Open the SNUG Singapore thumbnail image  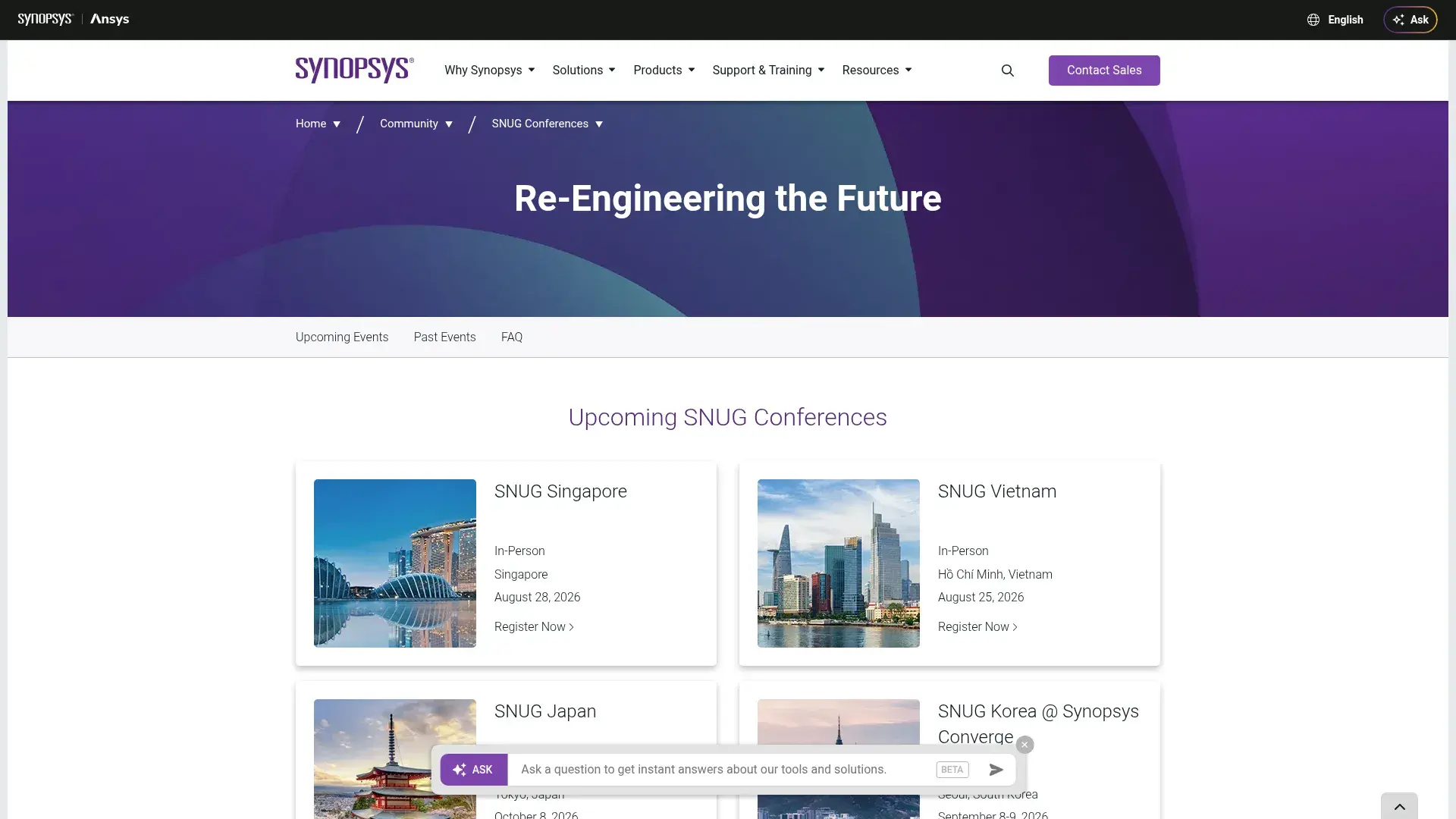point(395,563)
